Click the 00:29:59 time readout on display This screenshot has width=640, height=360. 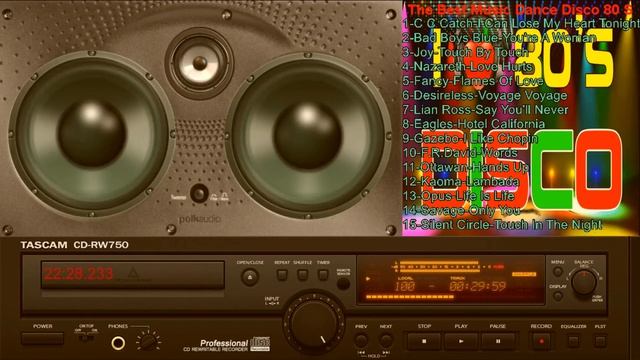[x=478, y=287]
